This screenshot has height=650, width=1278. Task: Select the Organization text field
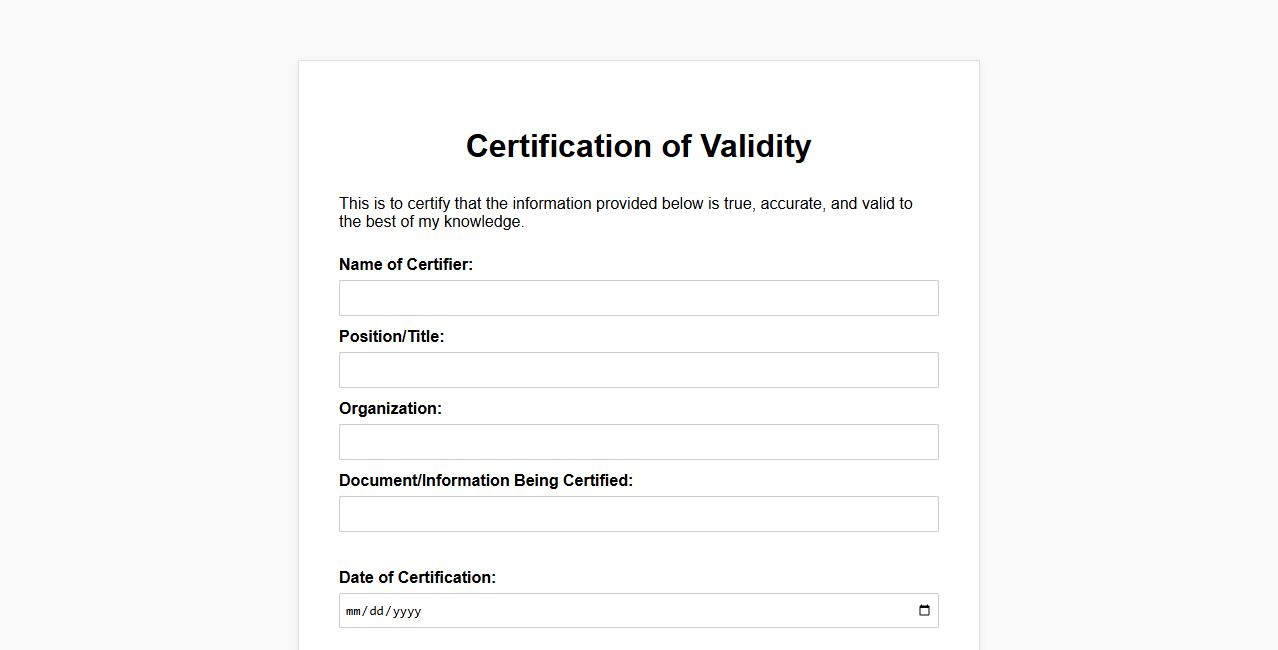point(638,442)
